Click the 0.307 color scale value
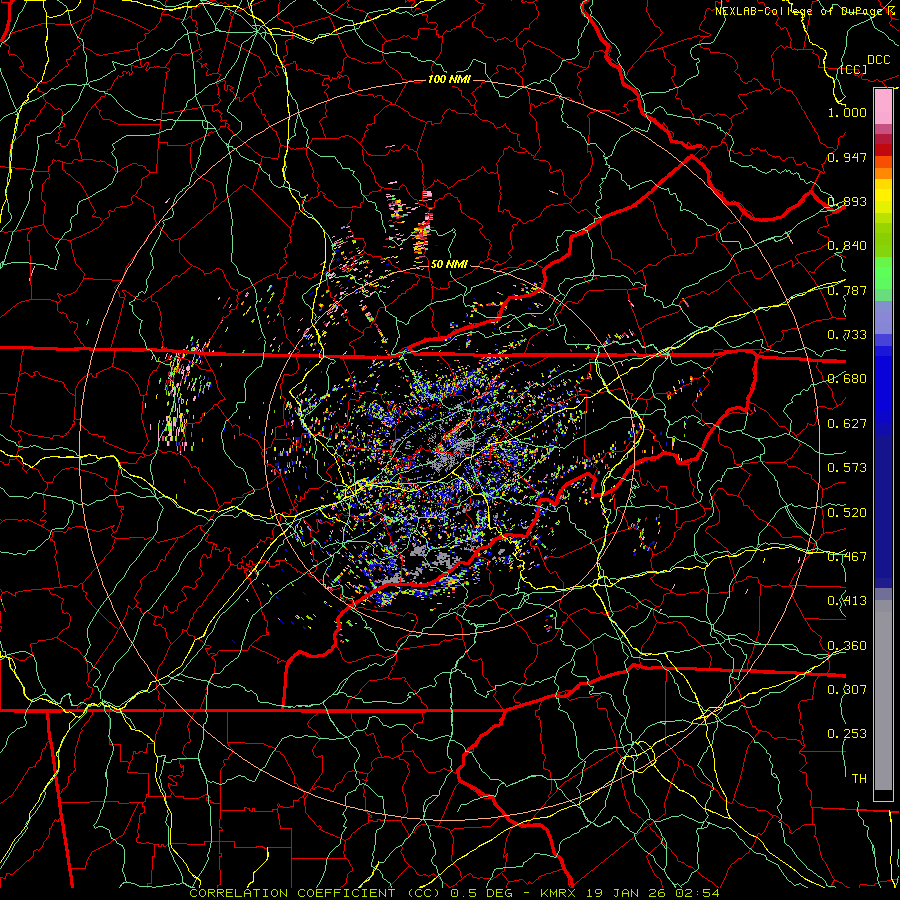Screen dimensions: 900x900 (847, 690)
